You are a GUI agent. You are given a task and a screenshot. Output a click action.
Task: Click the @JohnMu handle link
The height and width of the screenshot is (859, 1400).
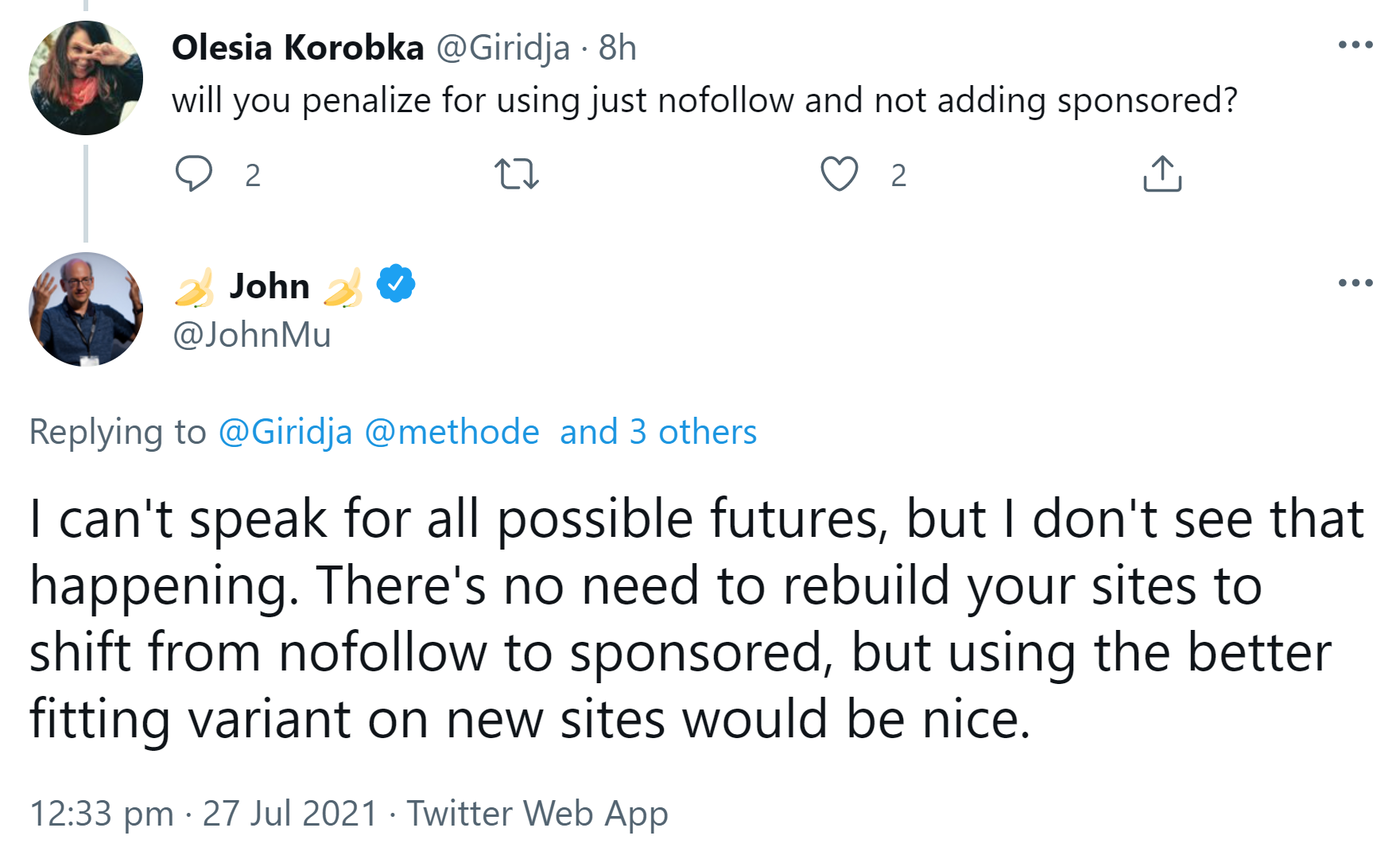(x=251, y=335)
